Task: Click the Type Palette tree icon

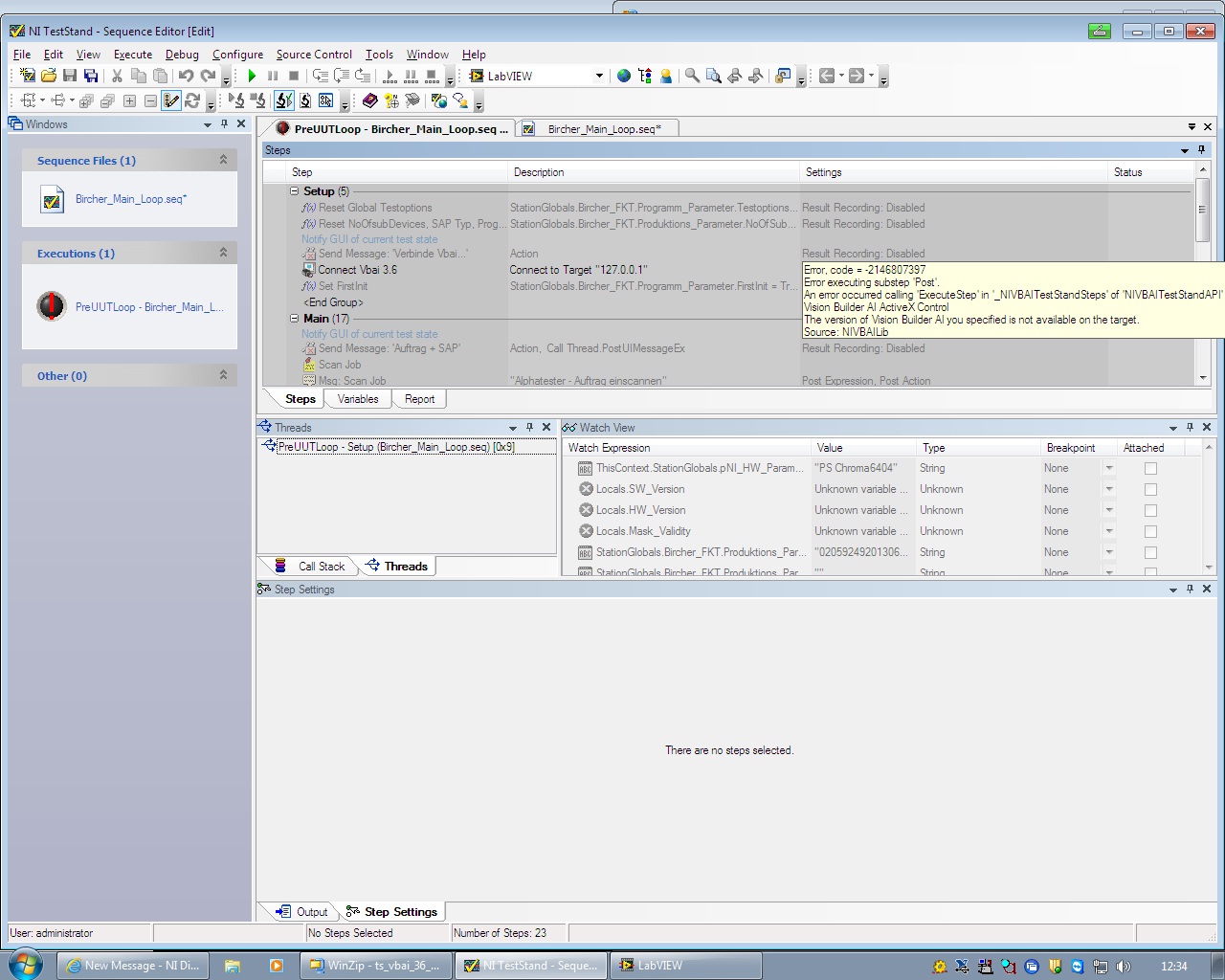Action: [645, 76]
